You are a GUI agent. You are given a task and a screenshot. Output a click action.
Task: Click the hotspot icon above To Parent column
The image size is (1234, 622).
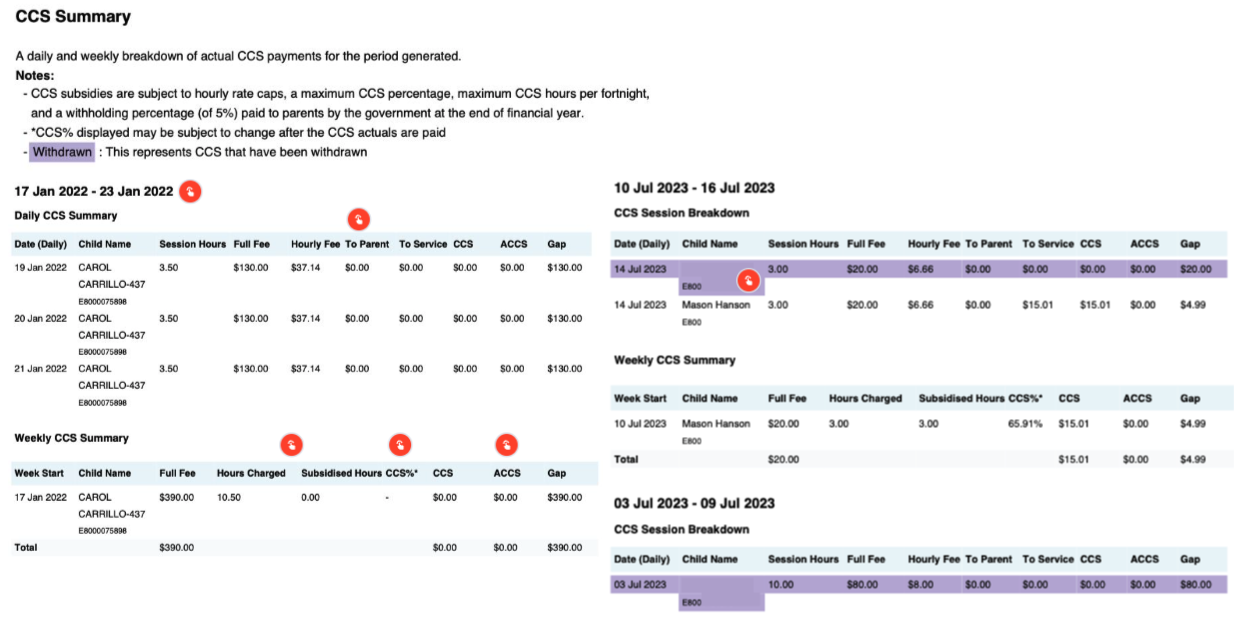point(358,219)
